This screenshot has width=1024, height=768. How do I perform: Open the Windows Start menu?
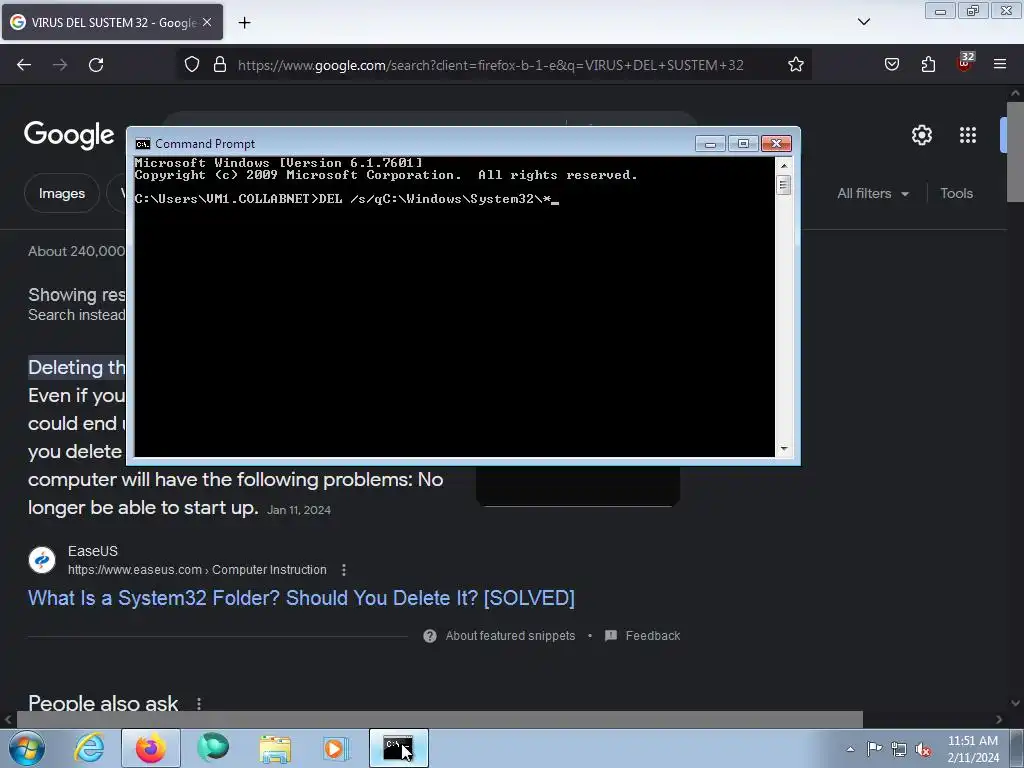(x=27, y=748)
